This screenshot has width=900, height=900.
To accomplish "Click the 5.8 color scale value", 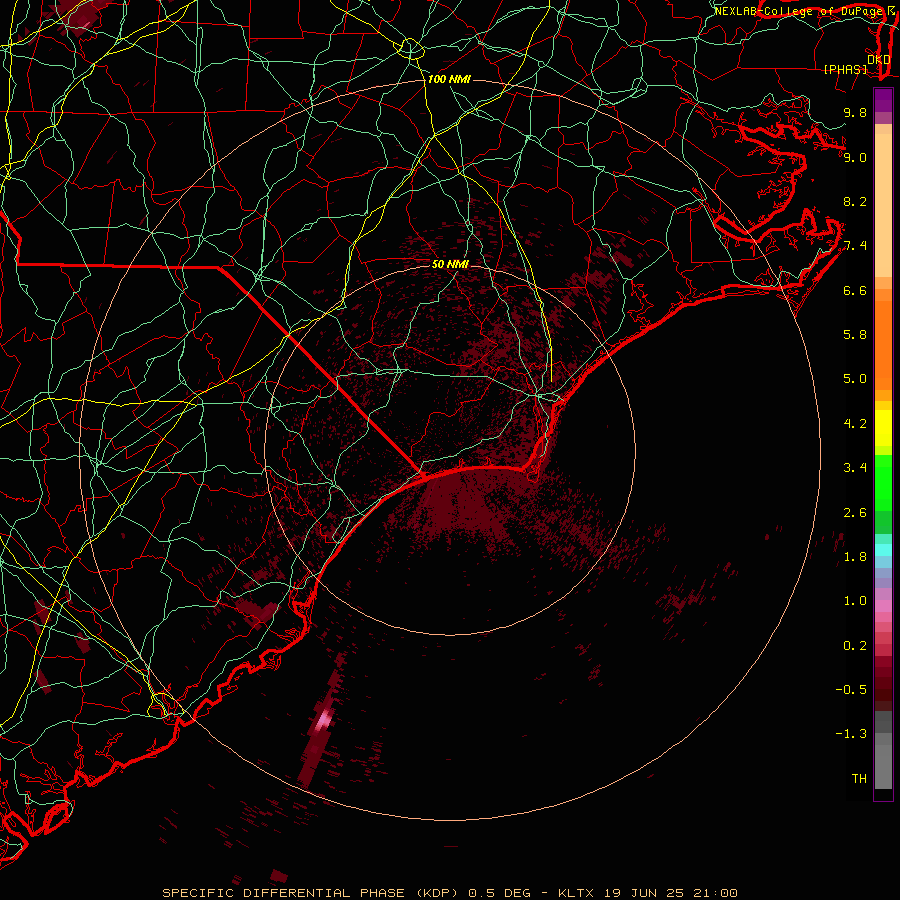I will [x=855, y=335].
